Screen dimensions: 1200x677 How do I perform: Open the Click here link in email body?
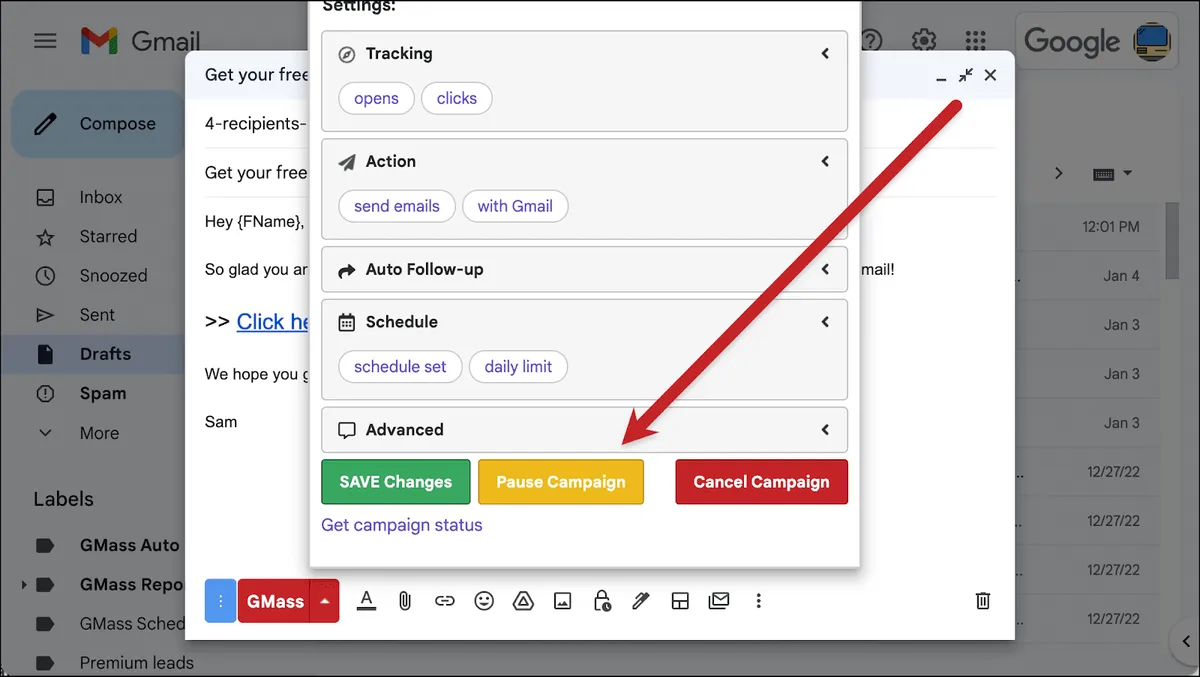273,321
